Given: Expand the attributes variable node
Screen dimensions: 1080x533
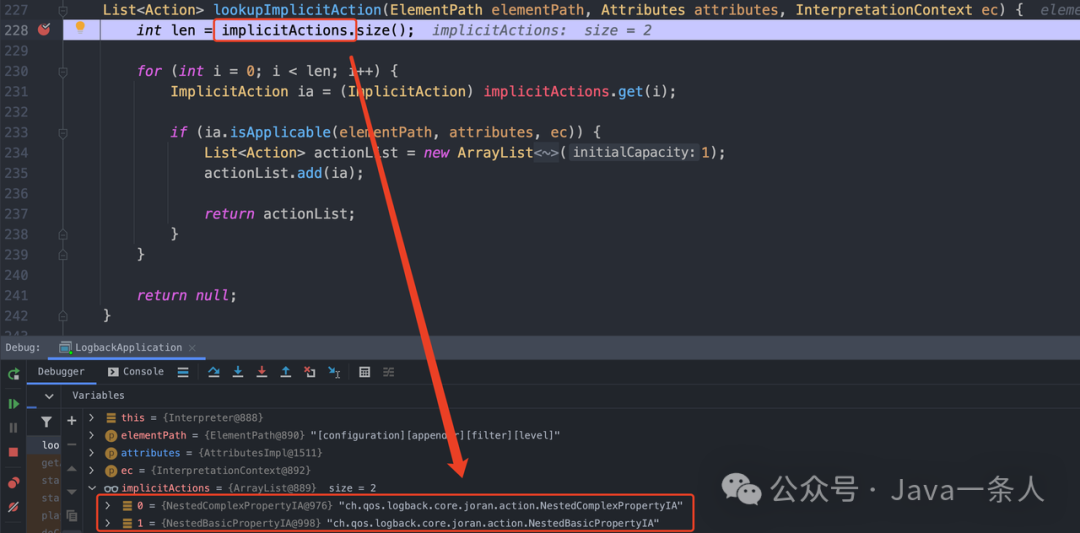Looking at the screenshot, I should tap(92, 453).
